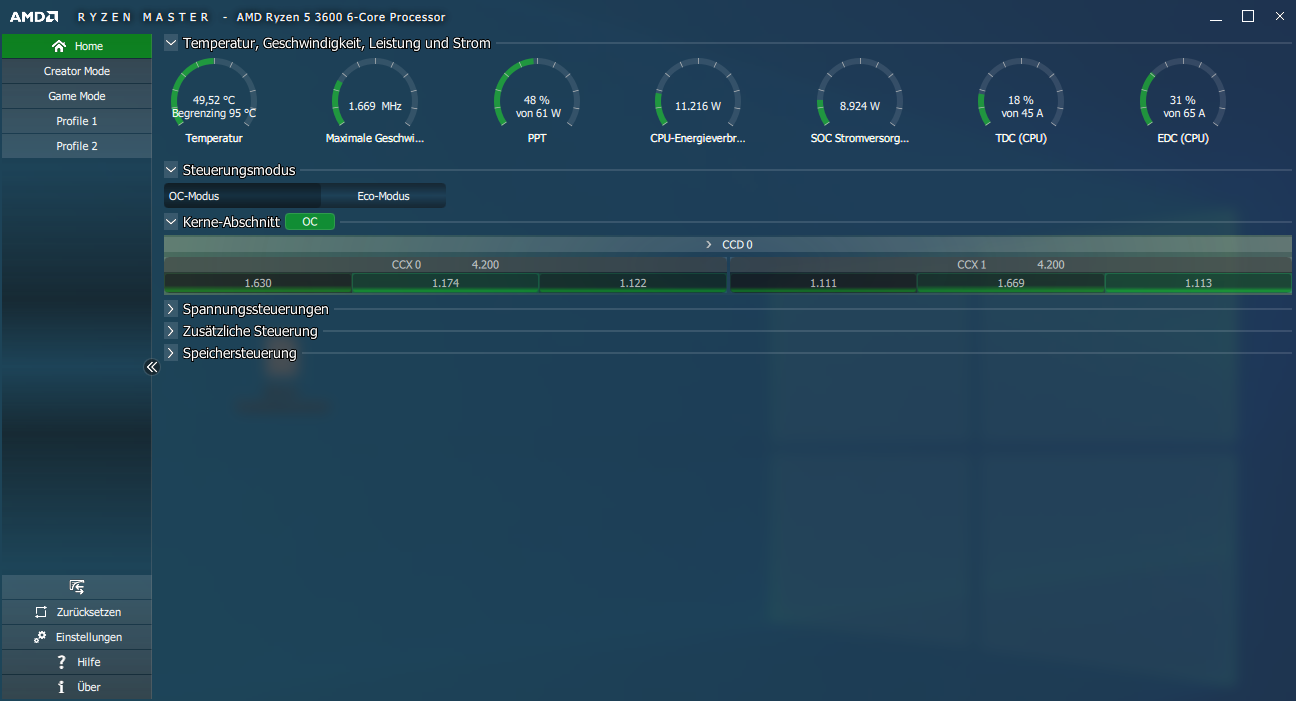Click the TDC (CPU) gauge
Screen dimensions: 1296x701
(x=1021, y=99)
